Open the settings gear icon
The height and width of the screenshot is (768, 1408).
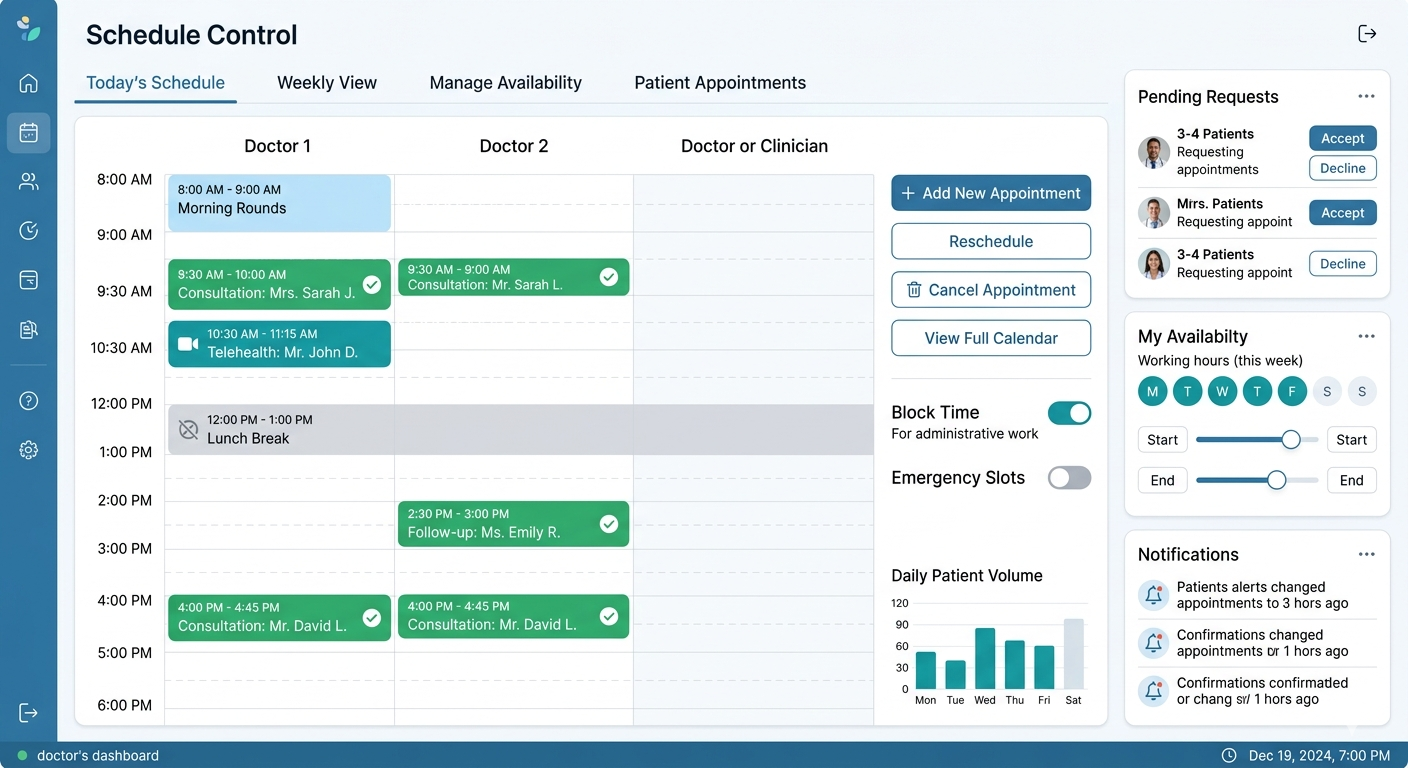28,450
